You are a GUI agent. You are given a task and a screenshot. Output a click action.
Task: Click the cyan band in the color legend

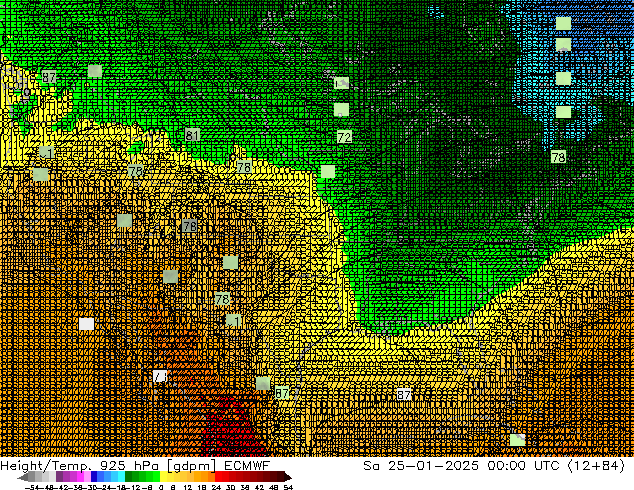click(x=121, y=477)
